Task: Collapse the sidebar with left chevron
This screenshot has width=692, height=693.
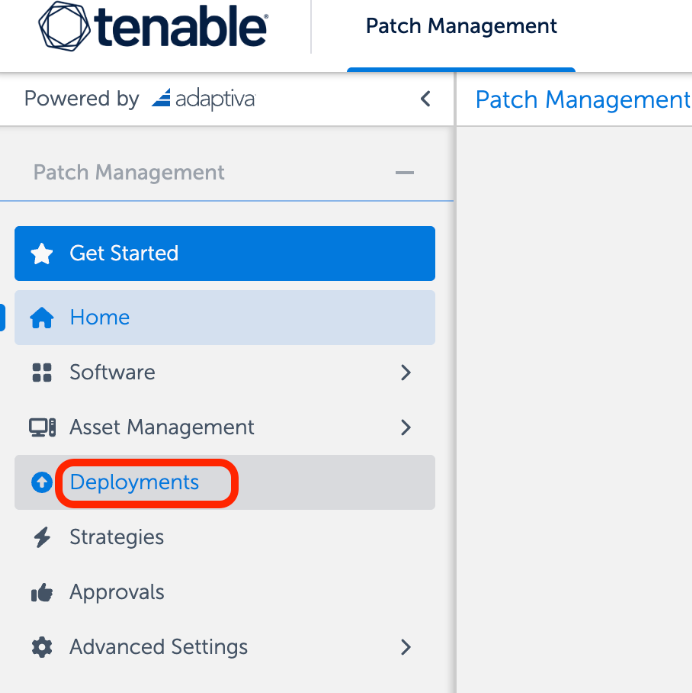Action: tap(425, 99)
